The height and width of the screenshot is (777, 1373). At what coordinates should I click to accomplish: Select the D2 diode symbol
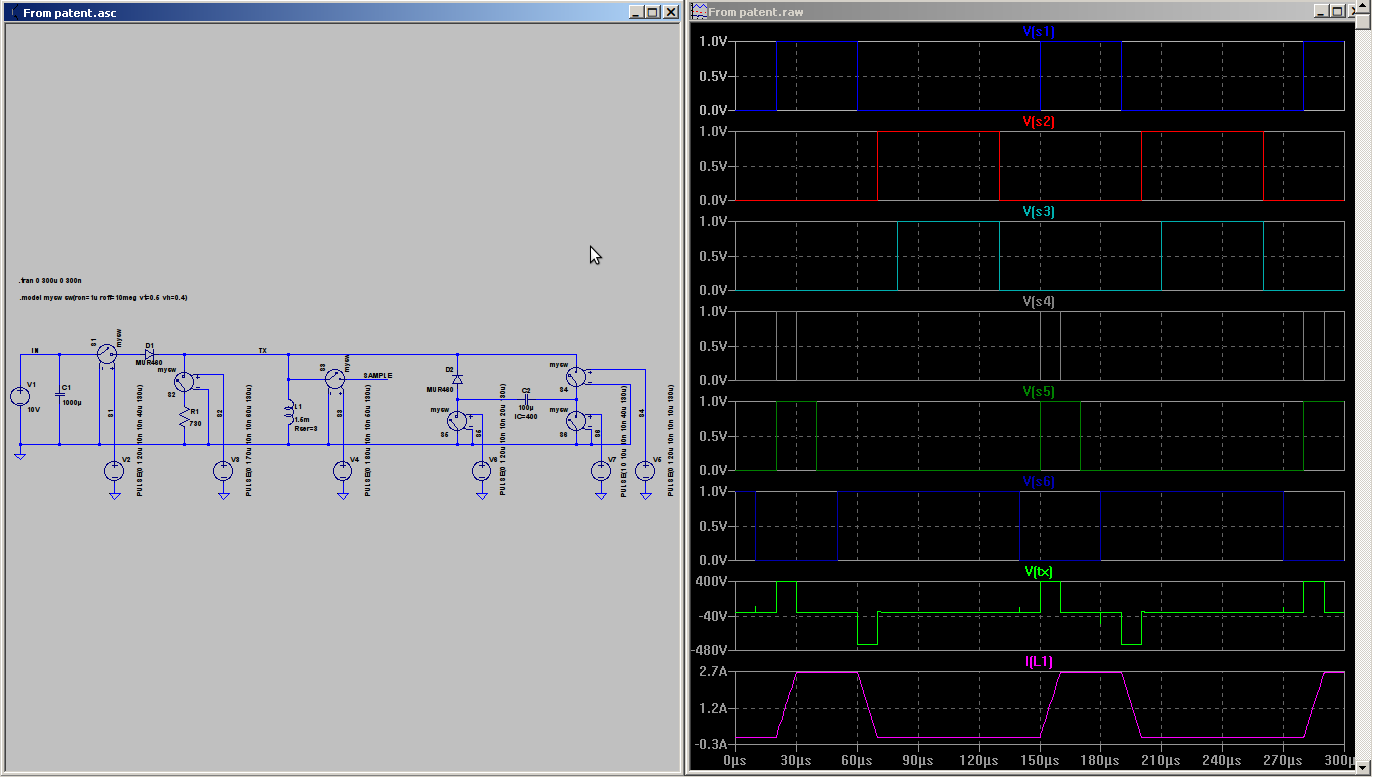[x=457, y=379]
